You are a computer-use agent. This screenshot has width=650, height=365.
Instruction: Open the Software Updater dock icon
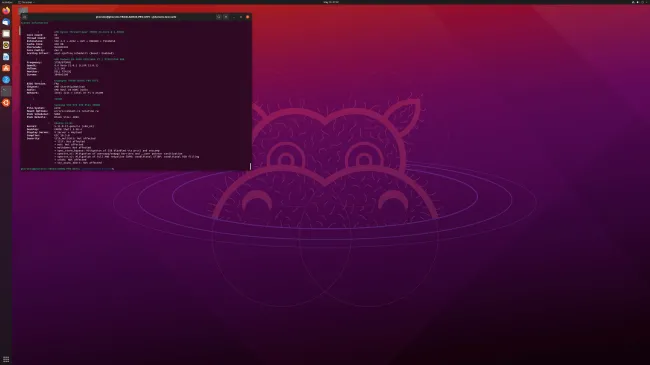click(6, 102)
